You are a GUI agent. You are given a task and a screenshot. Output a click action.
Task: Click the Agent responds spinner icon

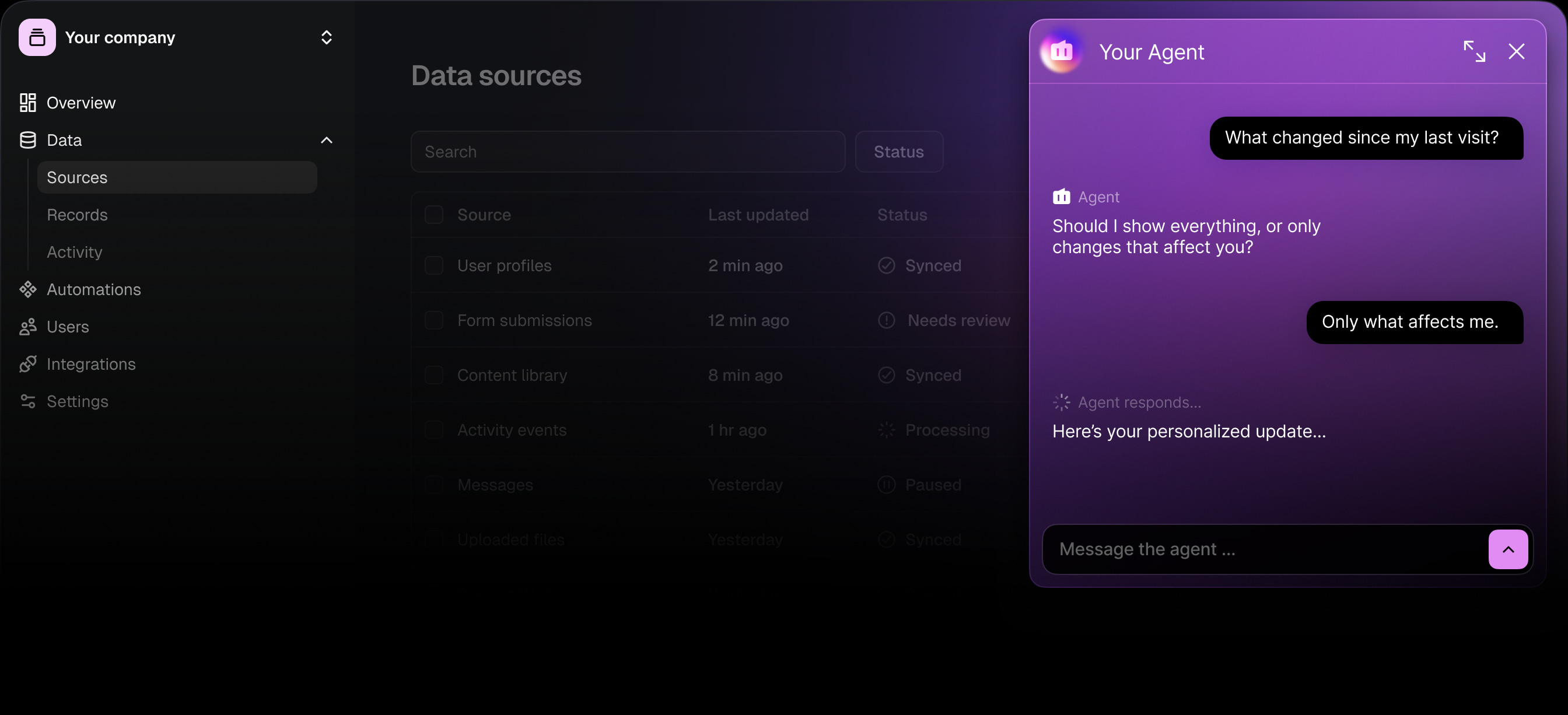click(x=1061, y=402)
